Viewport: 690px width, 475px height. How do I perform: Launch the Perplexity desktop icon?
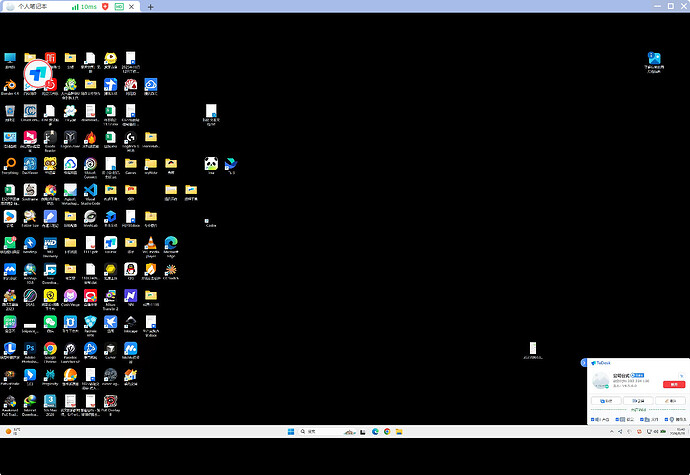50,375
